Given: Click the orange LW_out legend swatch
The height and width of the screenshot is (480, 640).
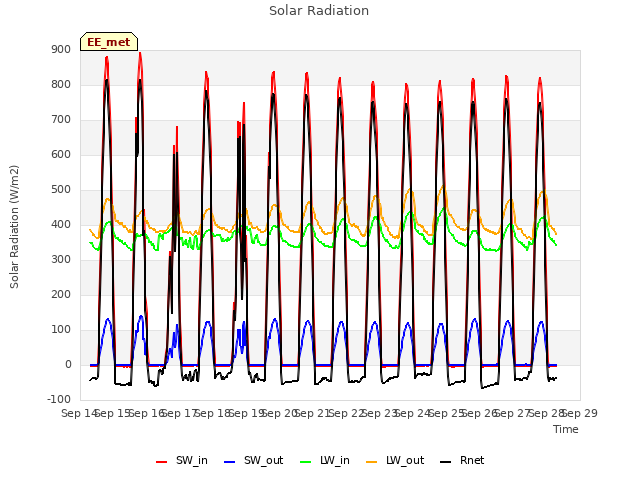Looking at the screenshot, I should (372, 462).
